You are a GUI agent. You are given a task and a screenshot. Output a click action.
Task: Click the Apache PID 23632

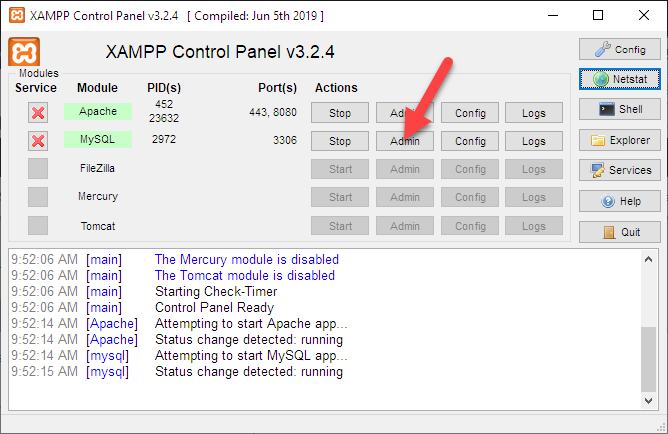(x=164, y=118)
